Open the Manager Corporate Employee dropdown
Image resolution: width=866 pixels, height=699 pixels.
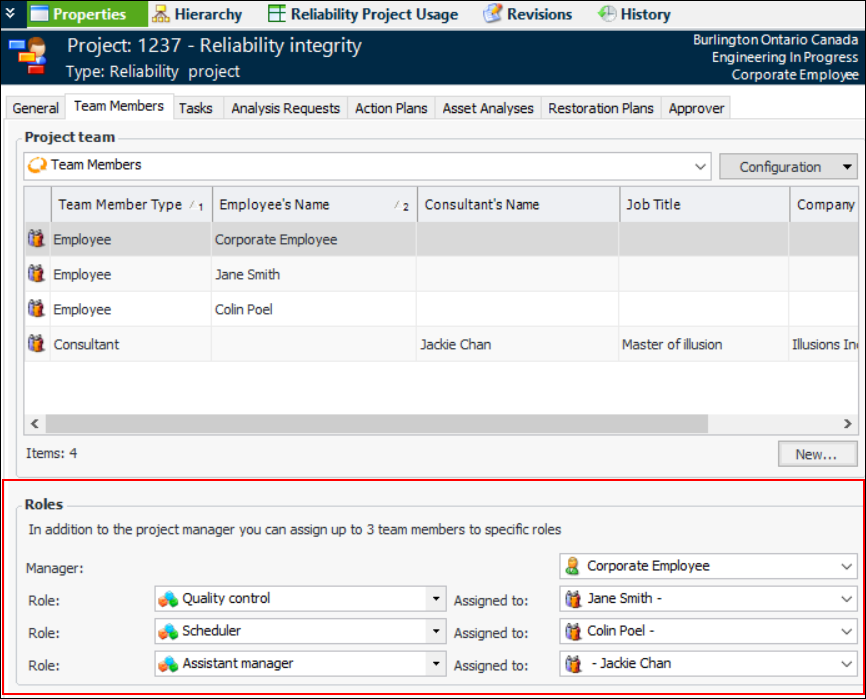click(848, 566)
